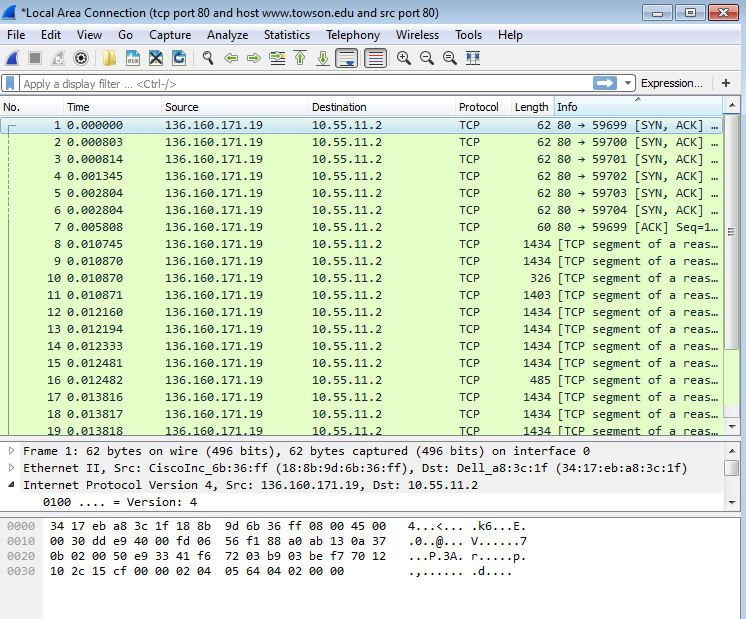Sort by the Destination column header
Screen dimensions: 746x619
[x=382, y=107]
